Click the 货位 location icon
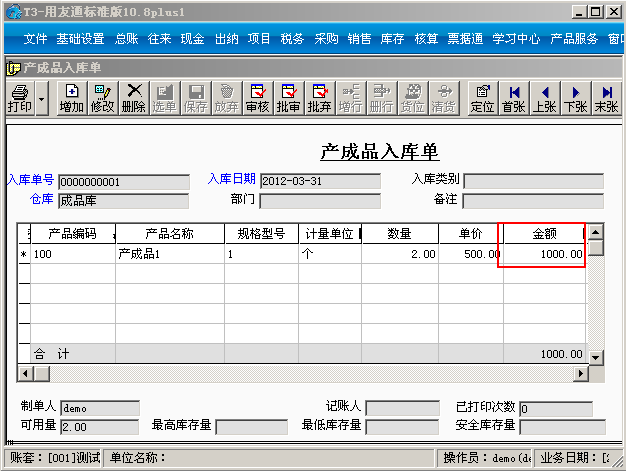Viewport: 626px width, 471px height. point(413,98)
